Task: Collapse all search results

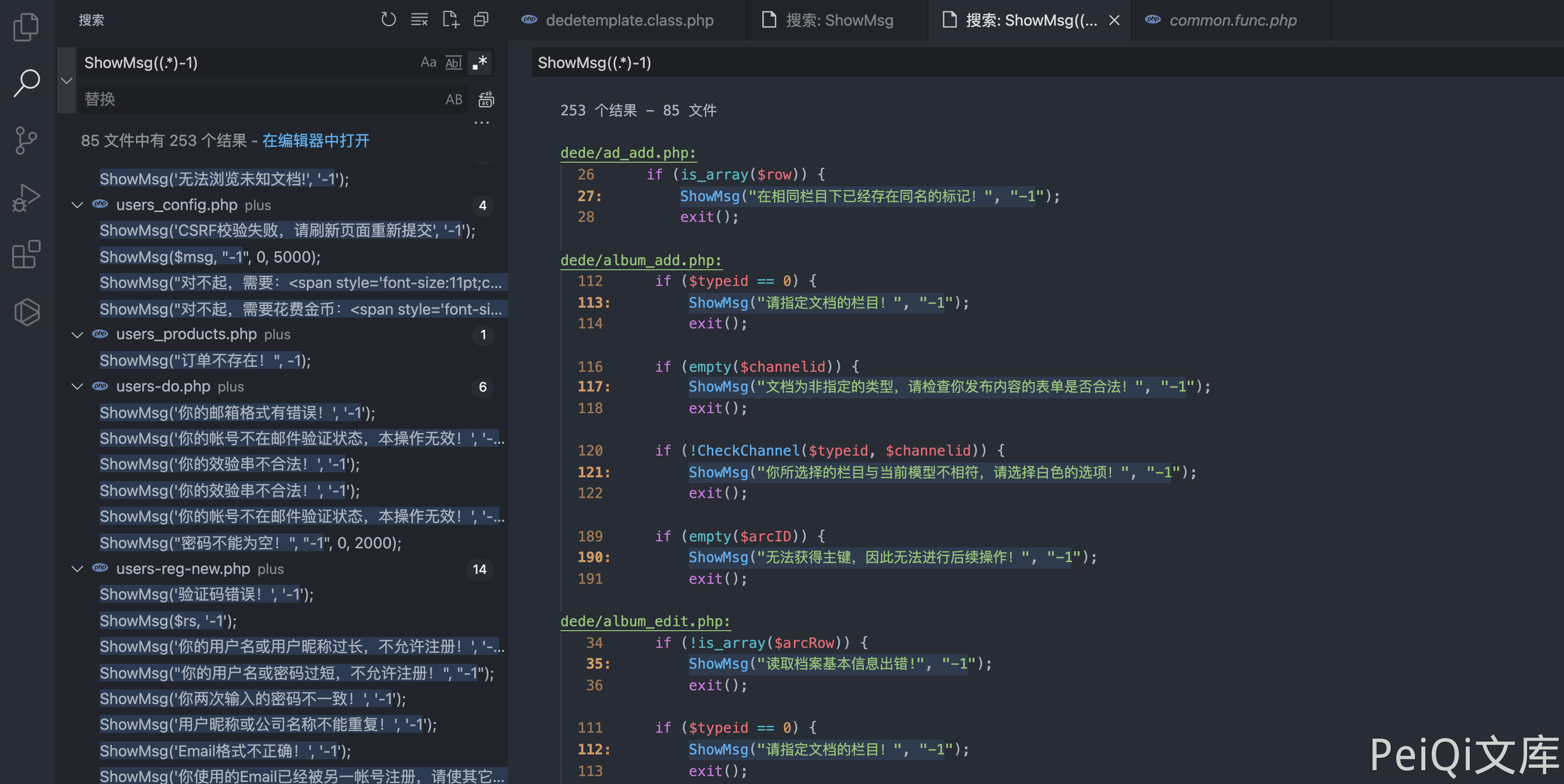Action: pyautogui.click(x=482, y=20)
